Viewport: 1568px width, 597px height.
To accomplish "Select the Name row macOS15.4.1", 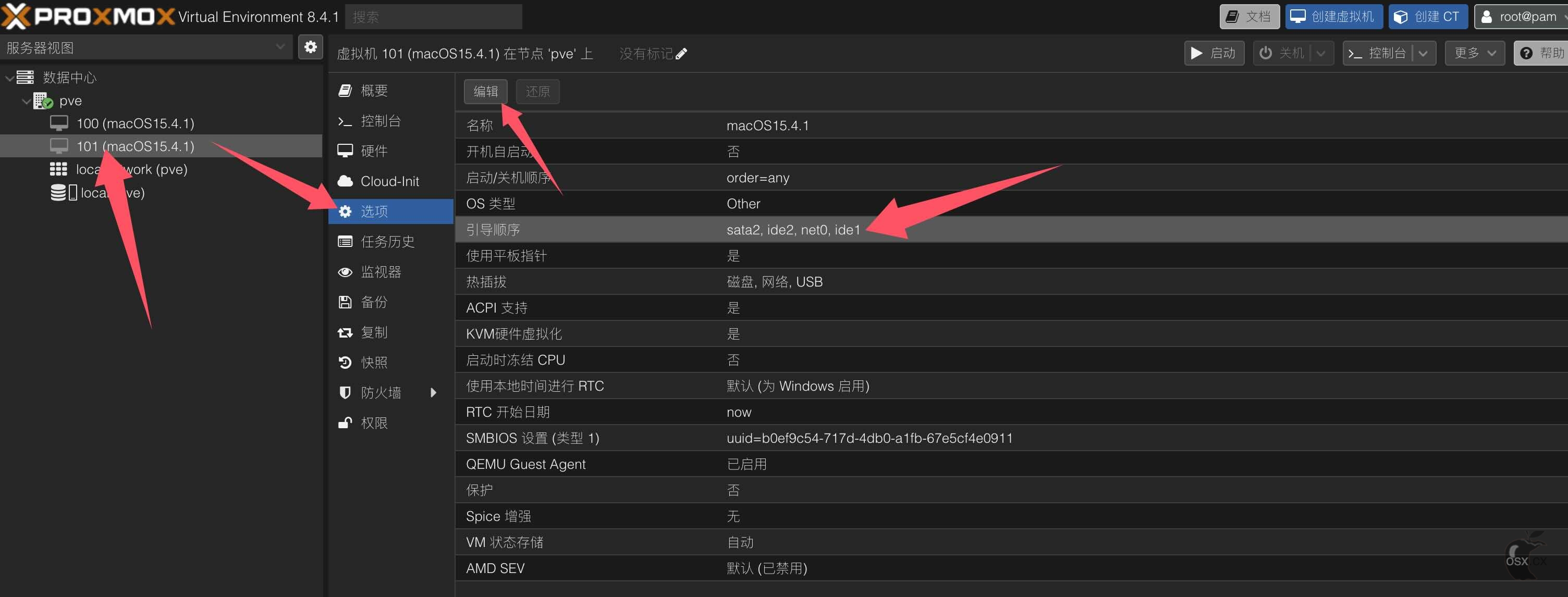I will pyautogui.click(x=1011, y=126).
